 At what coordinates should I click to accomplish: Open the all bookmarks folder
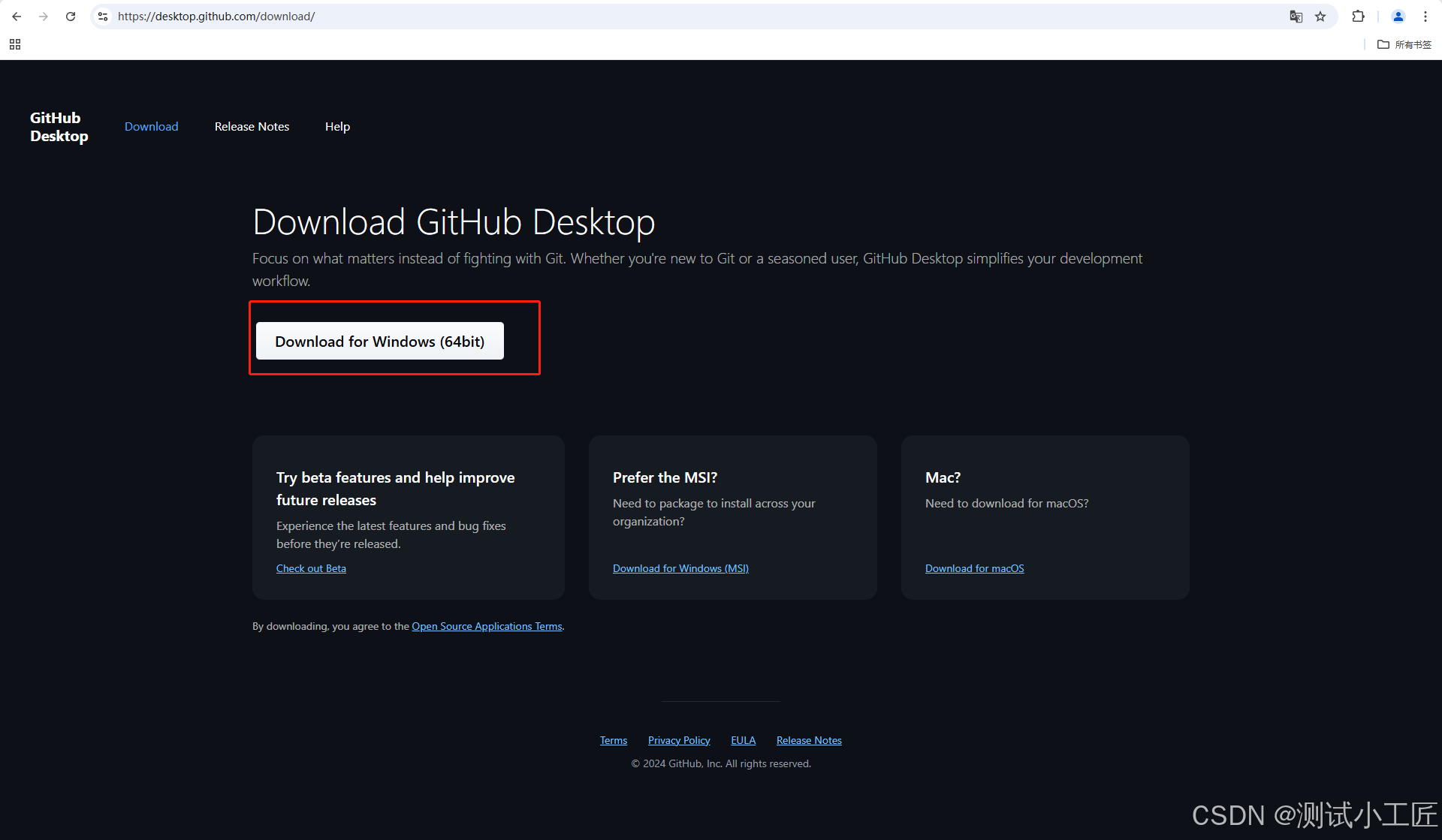[x=1404, y=44]
